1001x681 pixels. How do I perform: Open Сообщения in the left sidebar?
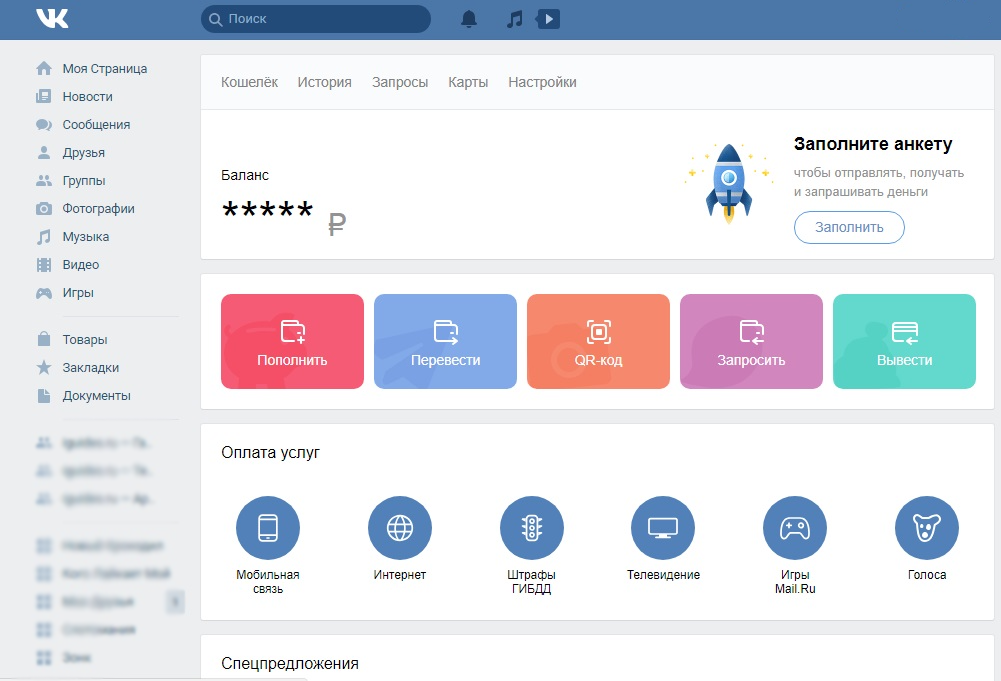tap(96, 125)
